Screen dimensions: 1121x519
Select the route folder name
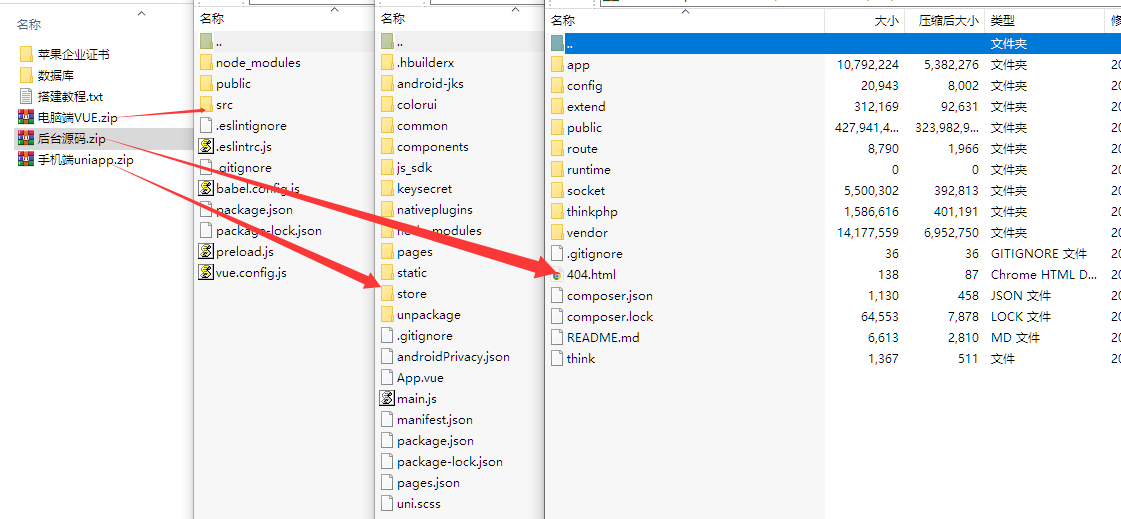[x=582, y=149]
